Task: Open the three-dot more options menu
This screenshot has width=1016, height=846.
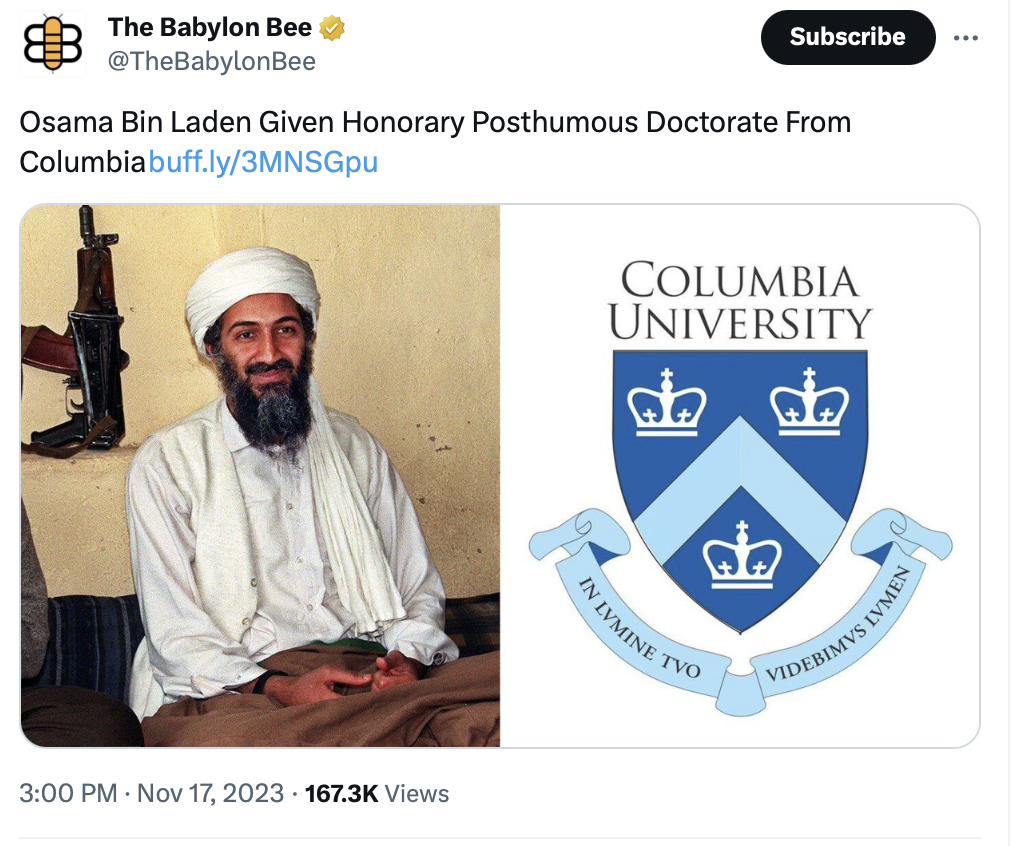Action: [965, 38]
